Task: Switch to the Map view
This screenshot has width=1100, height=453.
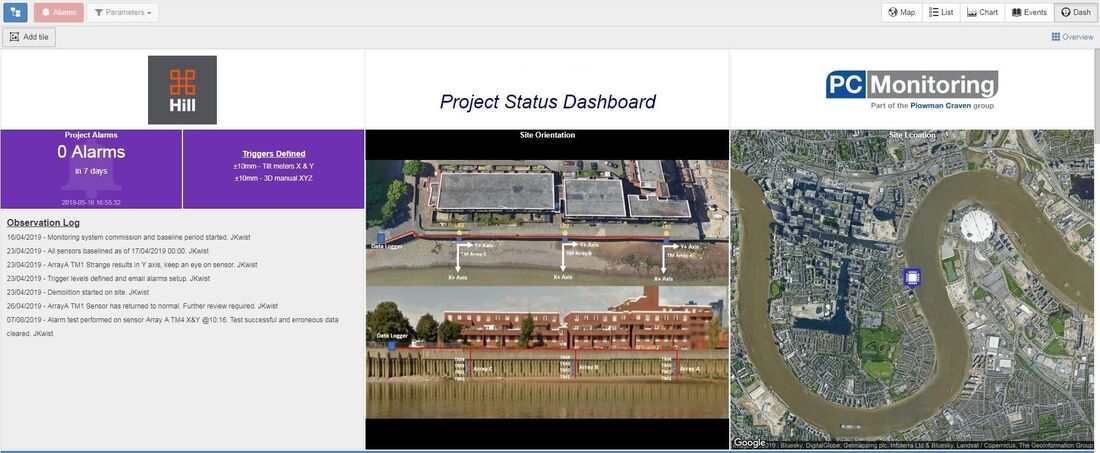Action: click(901, 12)
